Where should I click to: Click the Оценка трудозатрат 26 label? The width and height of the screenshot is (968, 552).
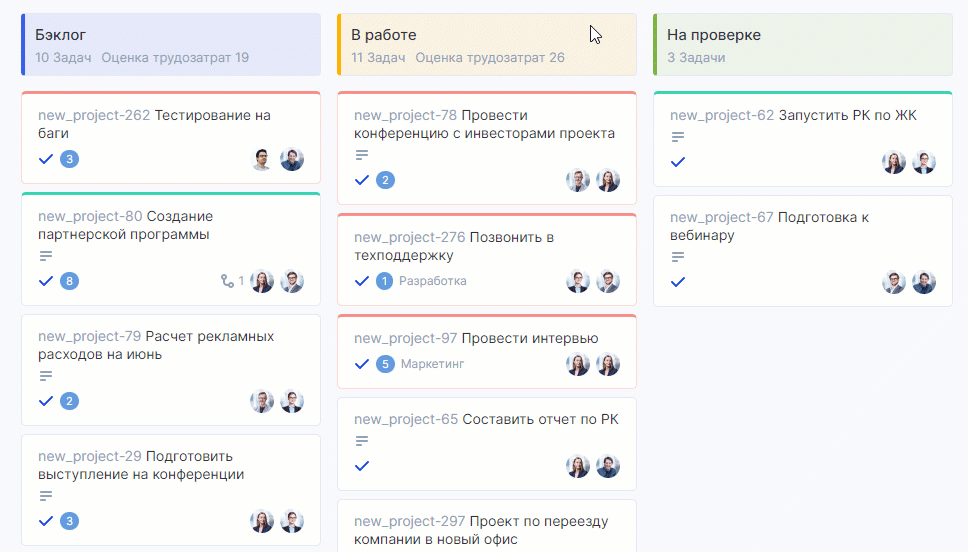490,58
